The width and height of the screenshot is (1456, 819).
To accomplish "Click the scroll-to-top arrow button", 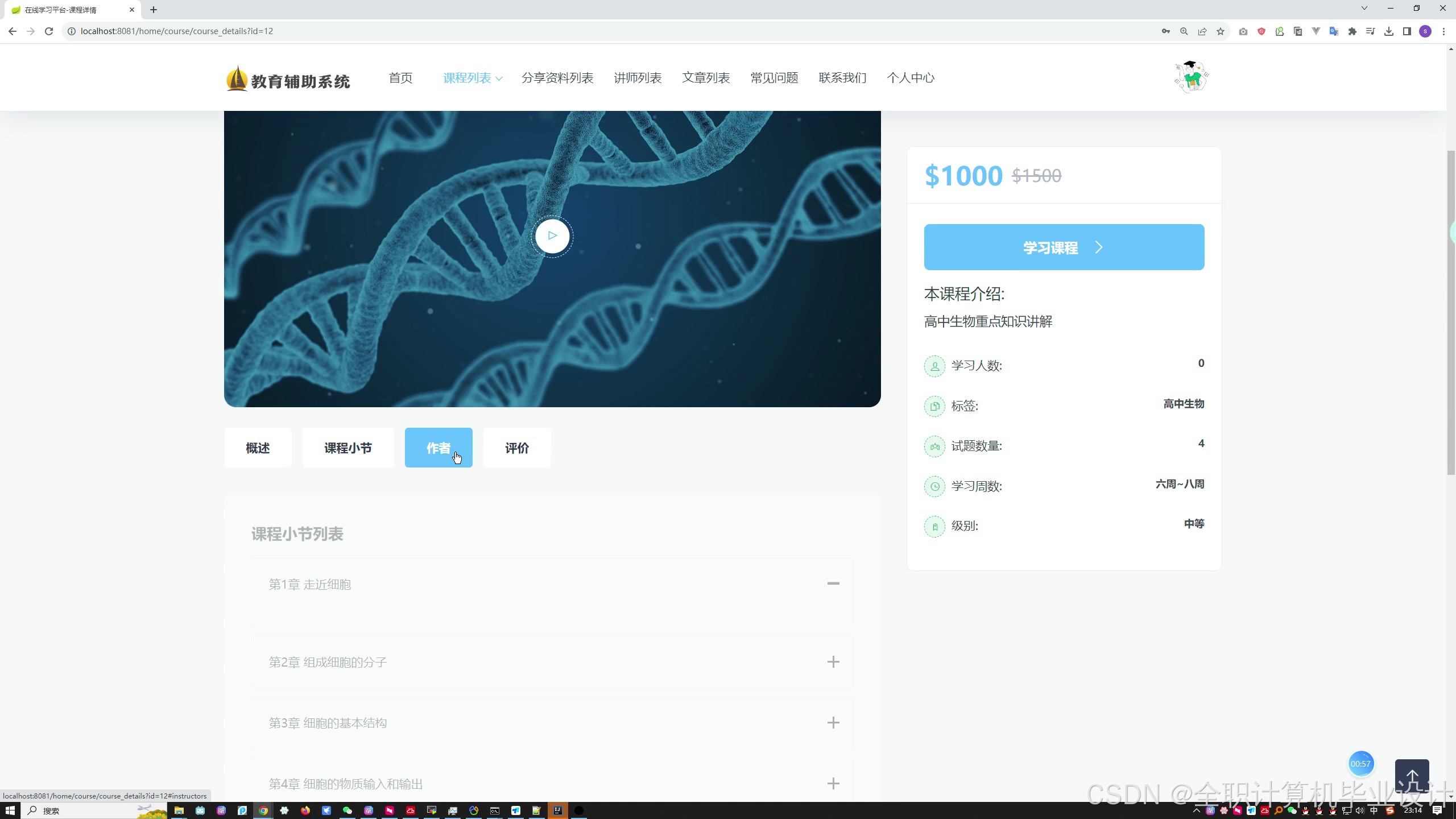I will 1412,777.
